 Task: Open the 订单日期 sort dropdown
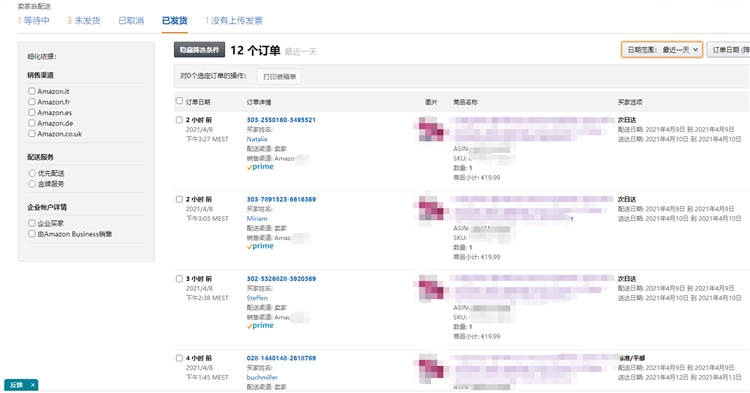click(728, 50)
